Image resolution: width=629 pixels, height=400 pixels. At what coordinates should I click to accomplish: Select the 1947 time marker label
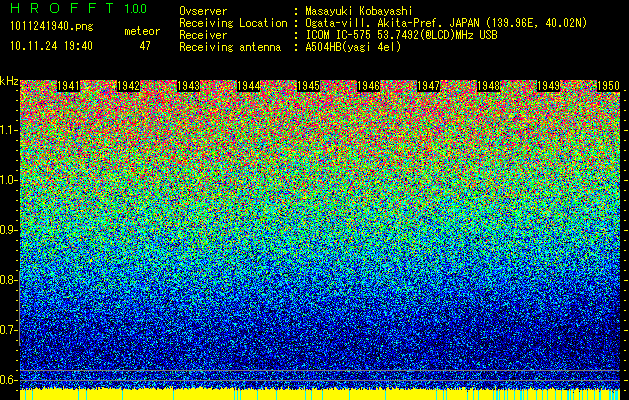tap(429, 86)
